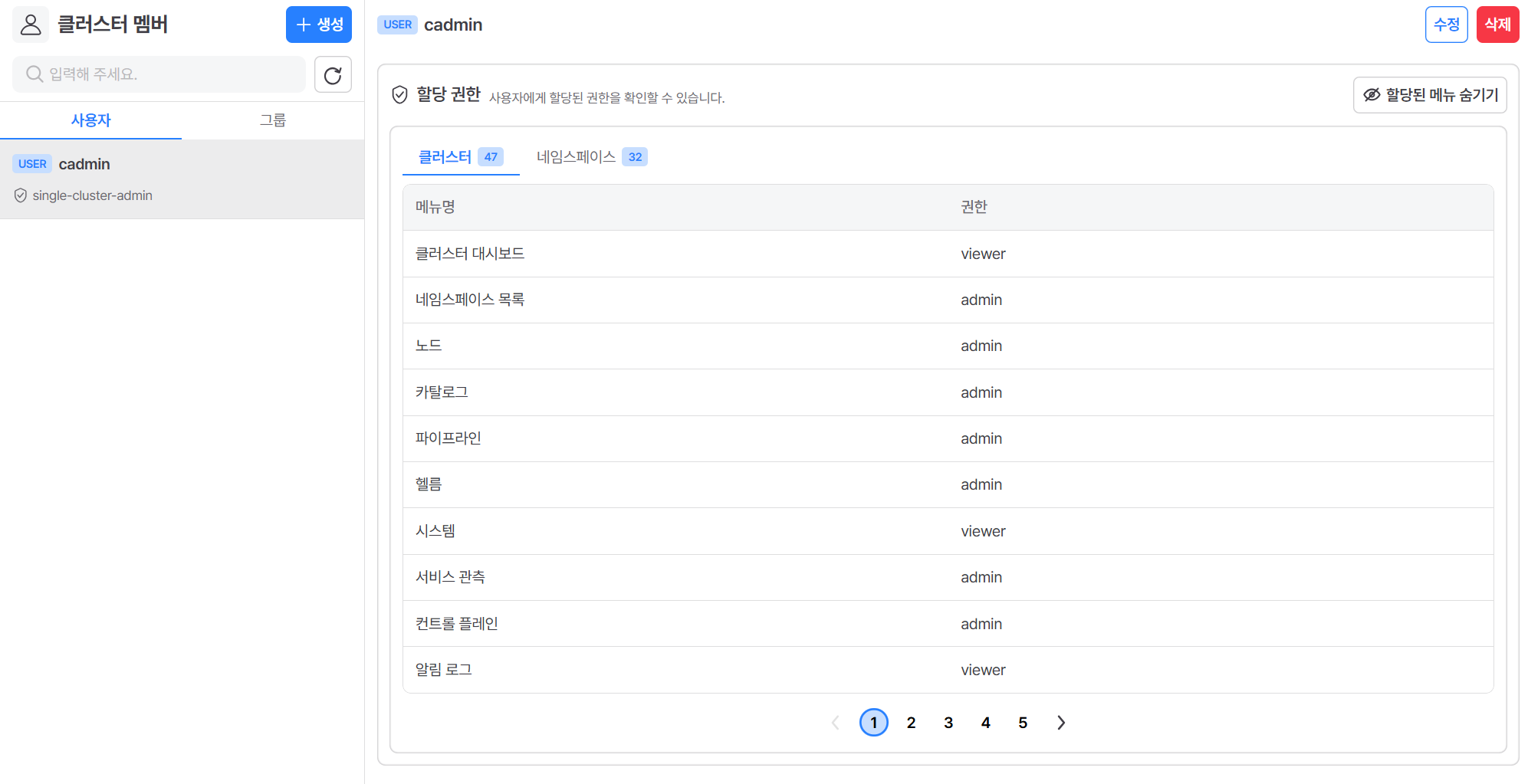1528x784 pixels.
Task: Switch to the 그룹 tab
Action: [x=273, y=120]
